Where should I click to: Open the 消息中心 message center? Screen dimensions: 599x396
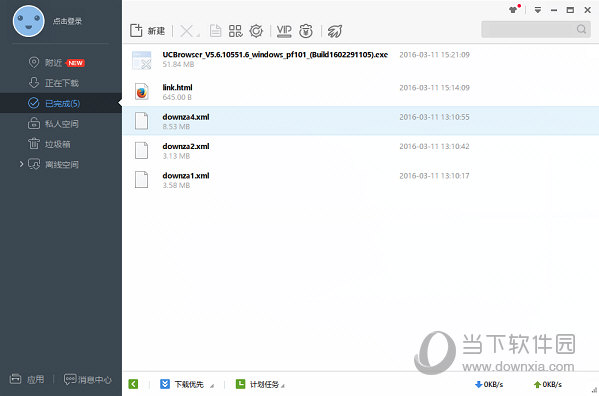coord(88,379)
